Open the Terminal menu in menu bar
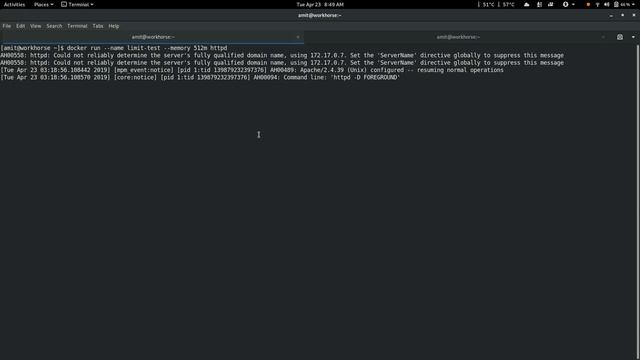This screenshot has height=360, width=640. [x=77, y=26]
